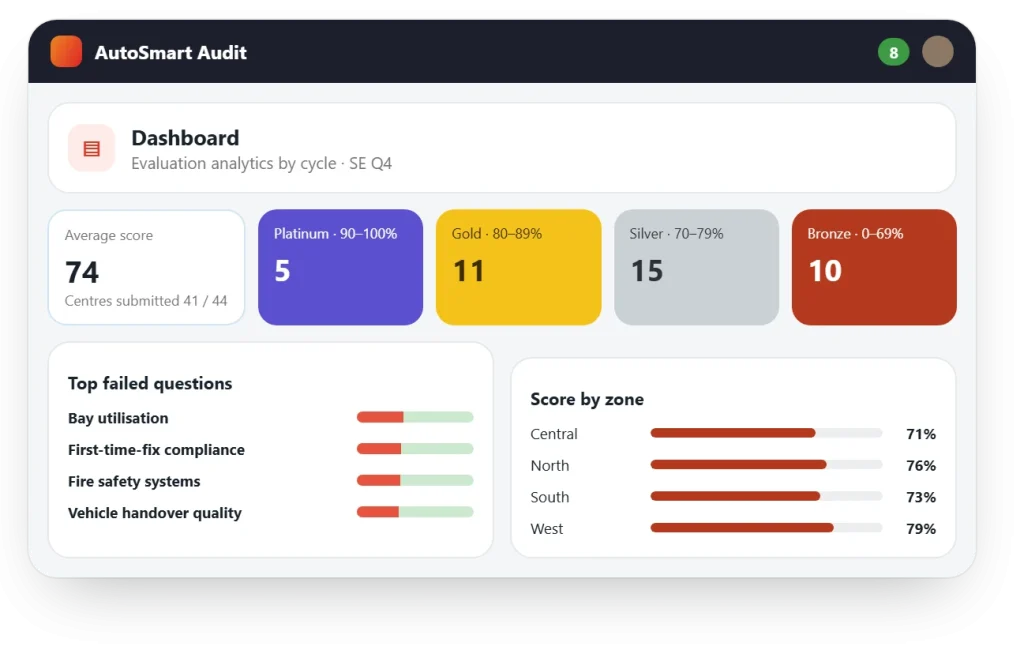
Task: Click the Silver count 15
Action: coord(647,271)
